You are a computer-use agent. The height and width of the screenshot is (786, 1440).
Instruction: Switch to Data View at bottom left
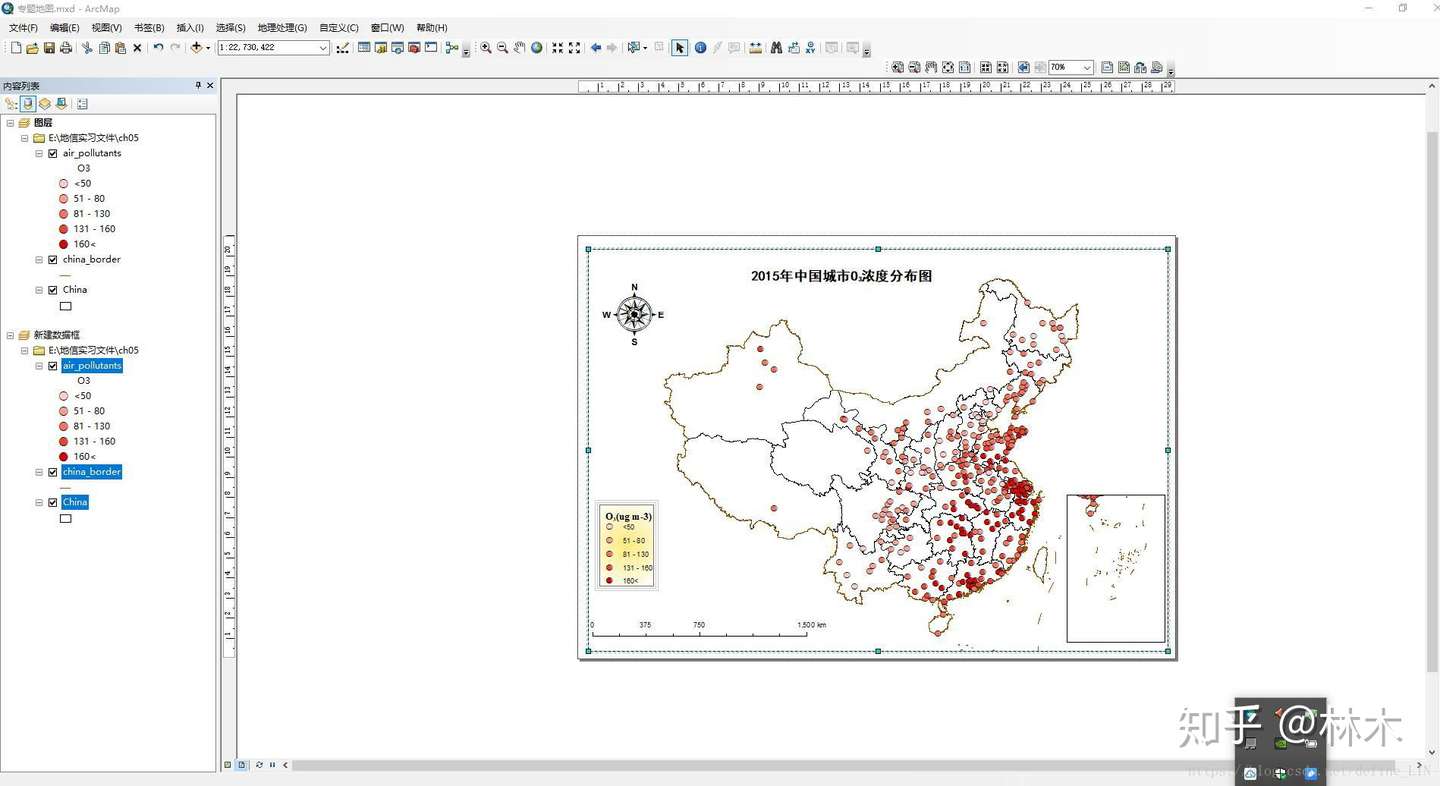pyautogui.click(x=228, y=765)
